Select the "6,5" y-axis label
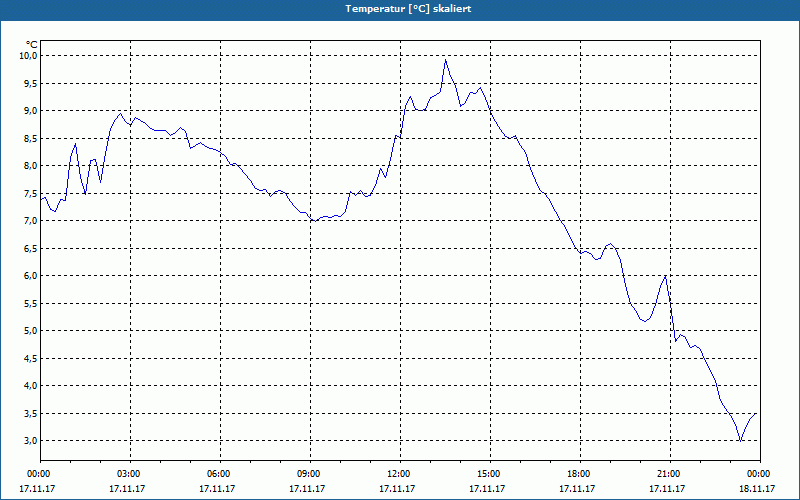This screenshot has width=800, height=500. [30, 248]
